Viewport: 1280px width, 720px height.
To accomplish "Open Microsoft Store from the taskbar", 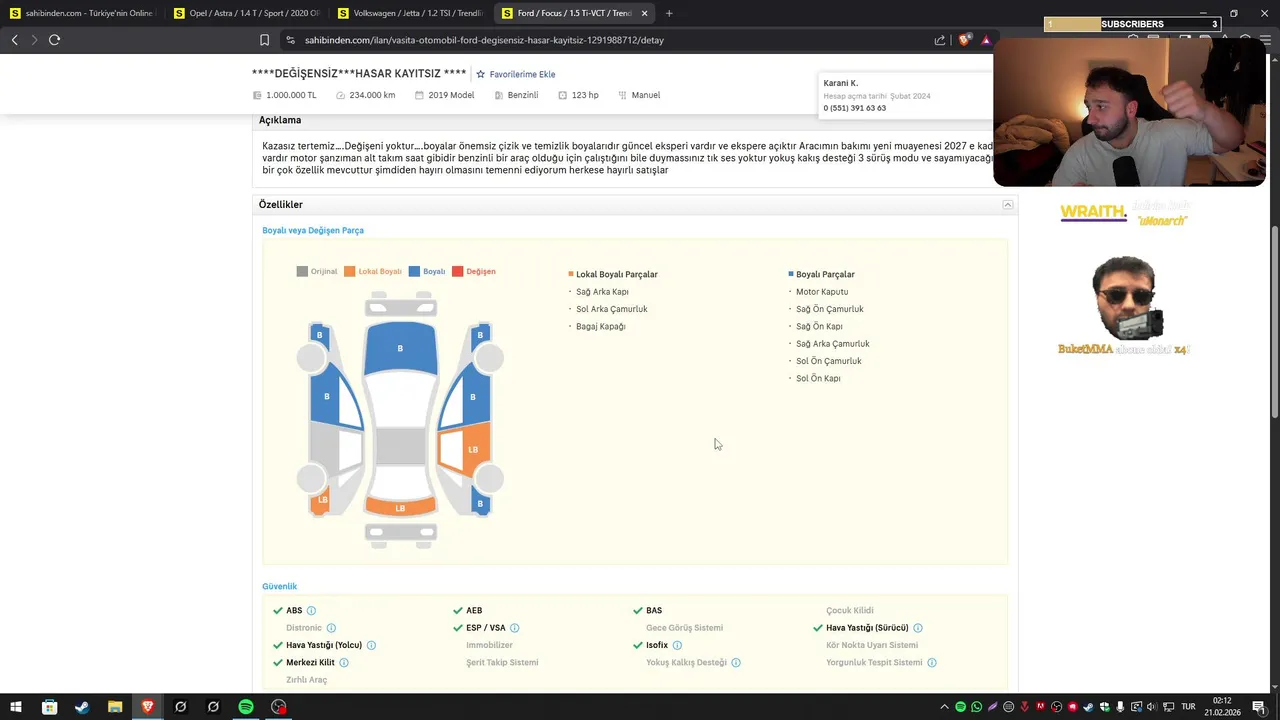I will 49,707.
